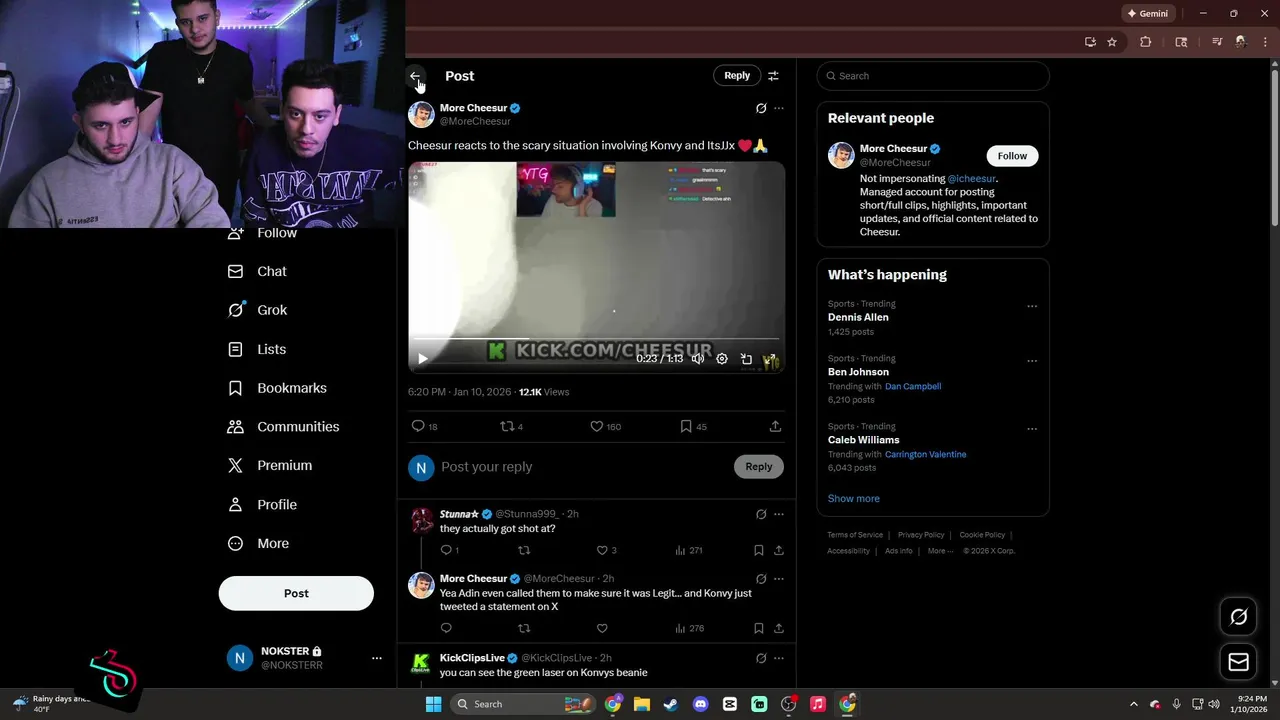Bookmark this page with browser star icon

[x=1112, y=42]
